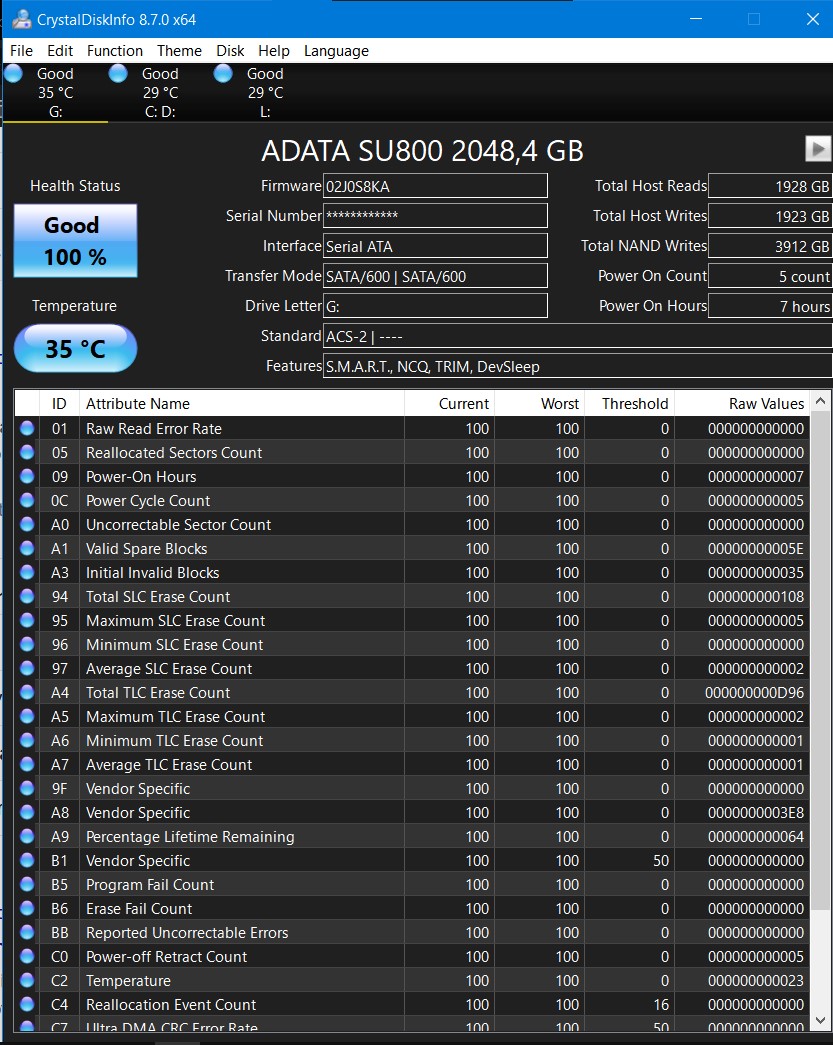The width and height of the screenshot is (833, 1045).
Task: Open the File menu
Action: 20,50
